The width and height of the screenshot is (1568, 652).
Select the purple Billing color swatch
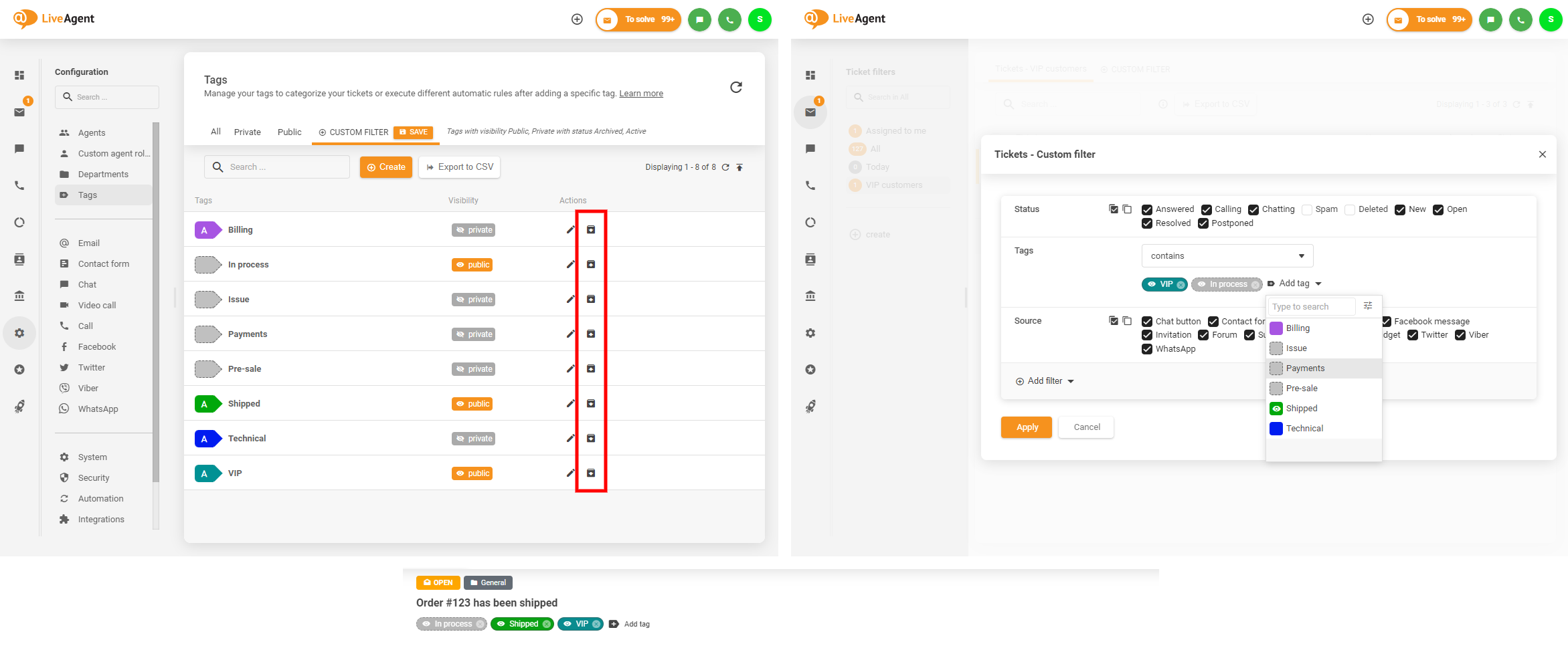point(1276,328)
